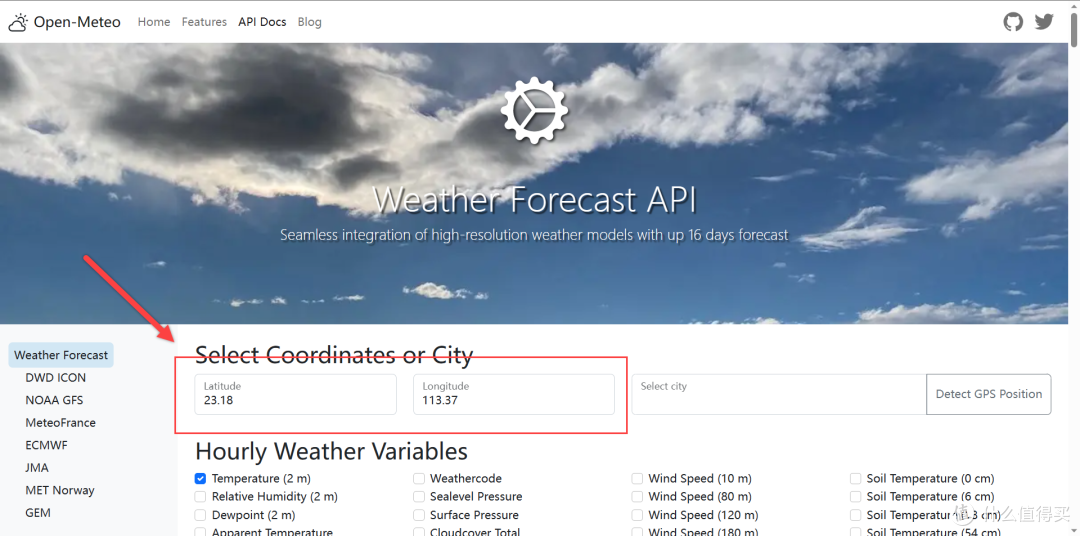Click the Select city search field
Screen dimensions: 1080x536
coord(778,394)
